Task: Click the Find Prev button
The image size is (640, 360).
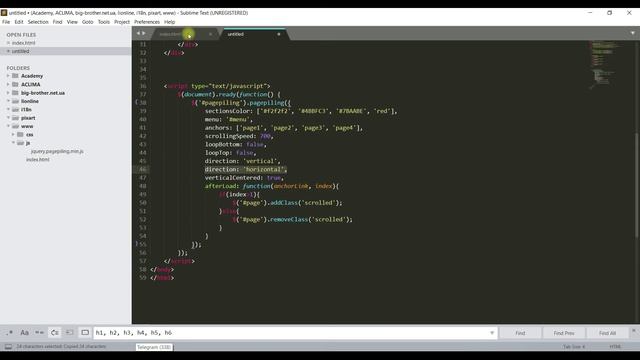Action: (564, 333)
